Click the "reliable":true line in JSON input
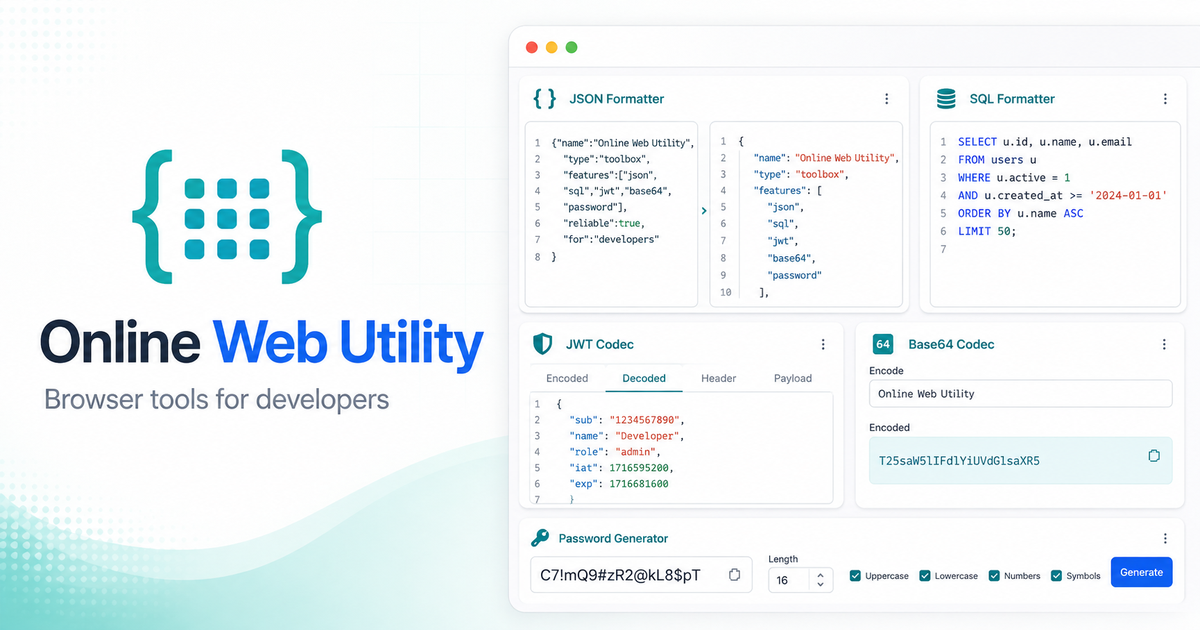The height and width of the screenshot is (630, 1200). point(604,223)
